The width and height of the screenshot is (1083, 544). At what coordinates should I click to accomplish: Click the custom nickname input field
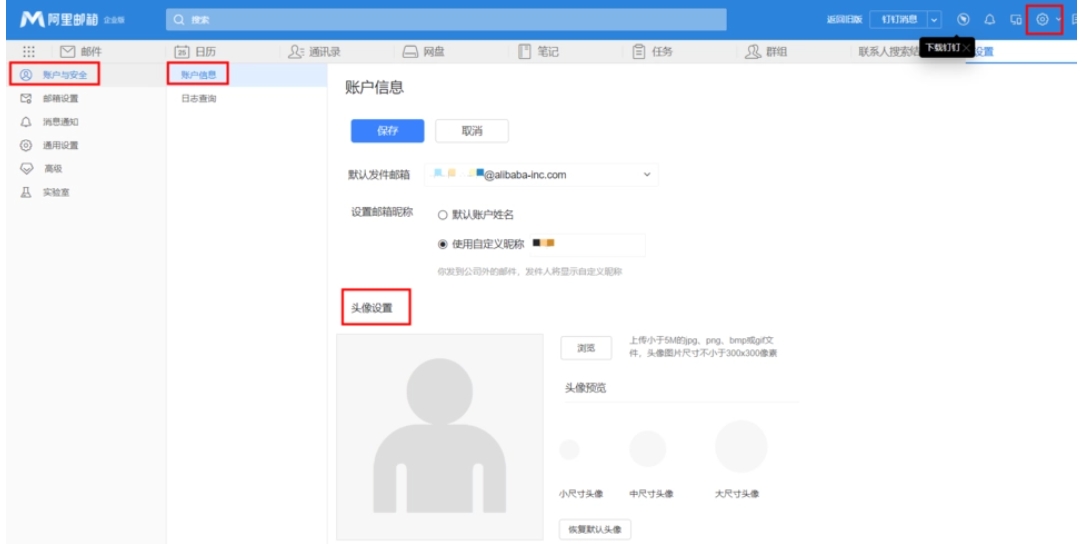[x=587, y=244]
